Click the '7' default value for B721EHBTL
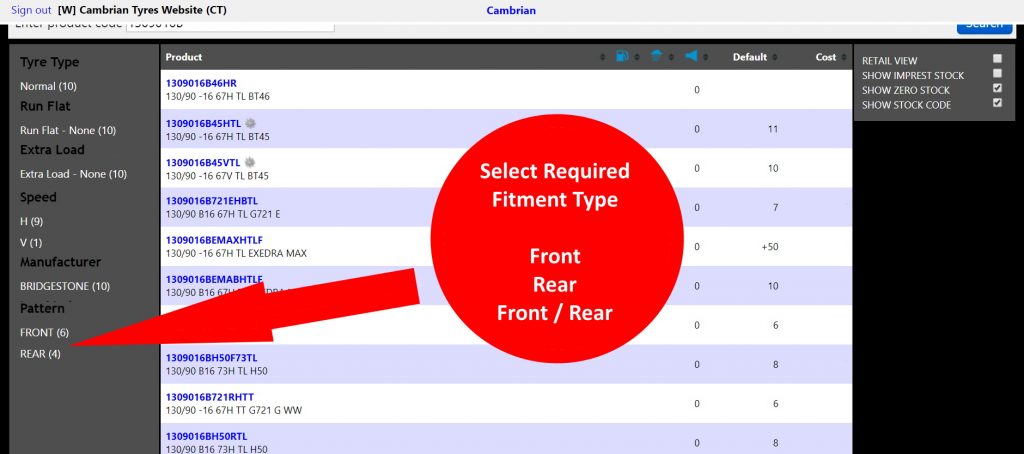This screenshot has height=454, width=1024. pos(776,208)
